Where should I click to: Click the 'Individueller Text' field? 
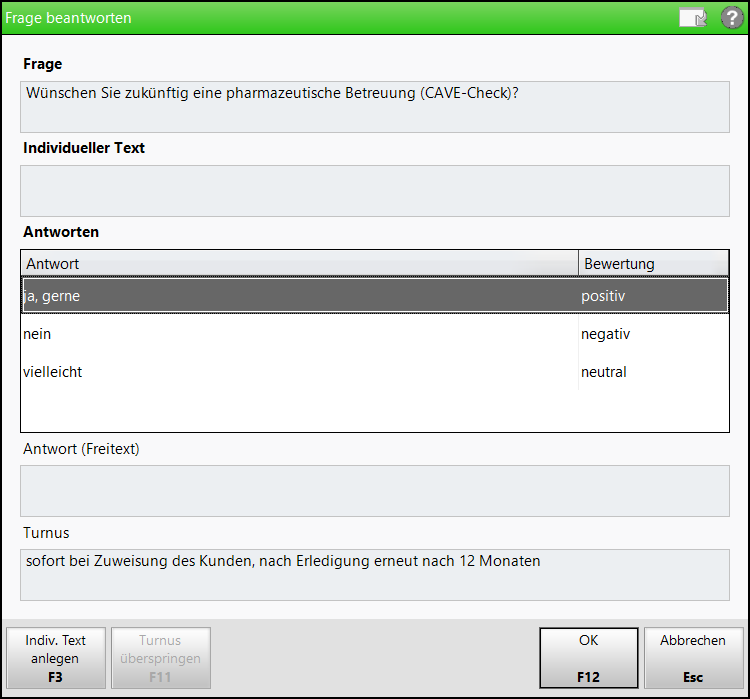375,191
